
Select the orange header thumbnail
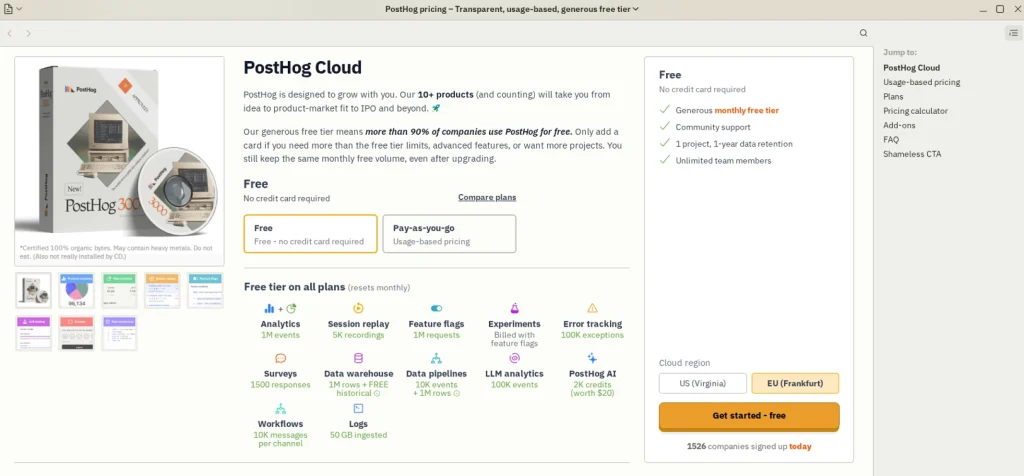(x=163, y=291)
